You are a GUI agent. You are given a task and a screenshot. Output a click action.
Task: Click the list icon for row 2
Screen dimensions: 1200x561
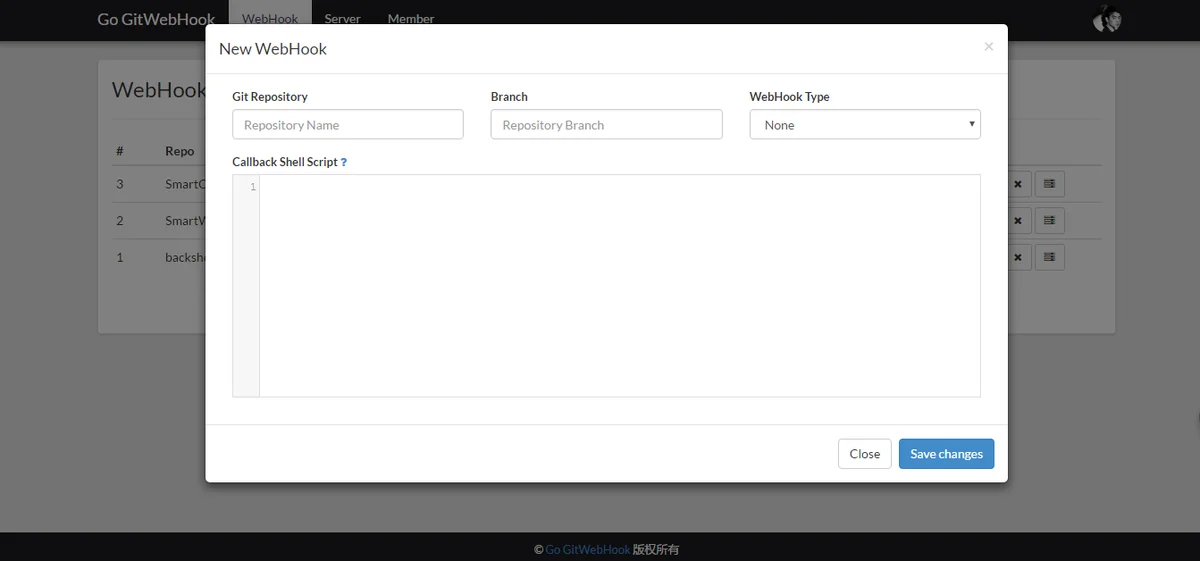tap(1049, 221)
